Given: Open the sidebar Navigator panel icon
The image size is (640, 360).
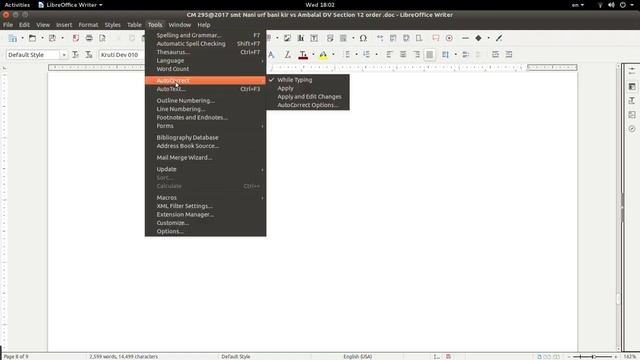Looking at the screenshot, I should click(632, 129).
